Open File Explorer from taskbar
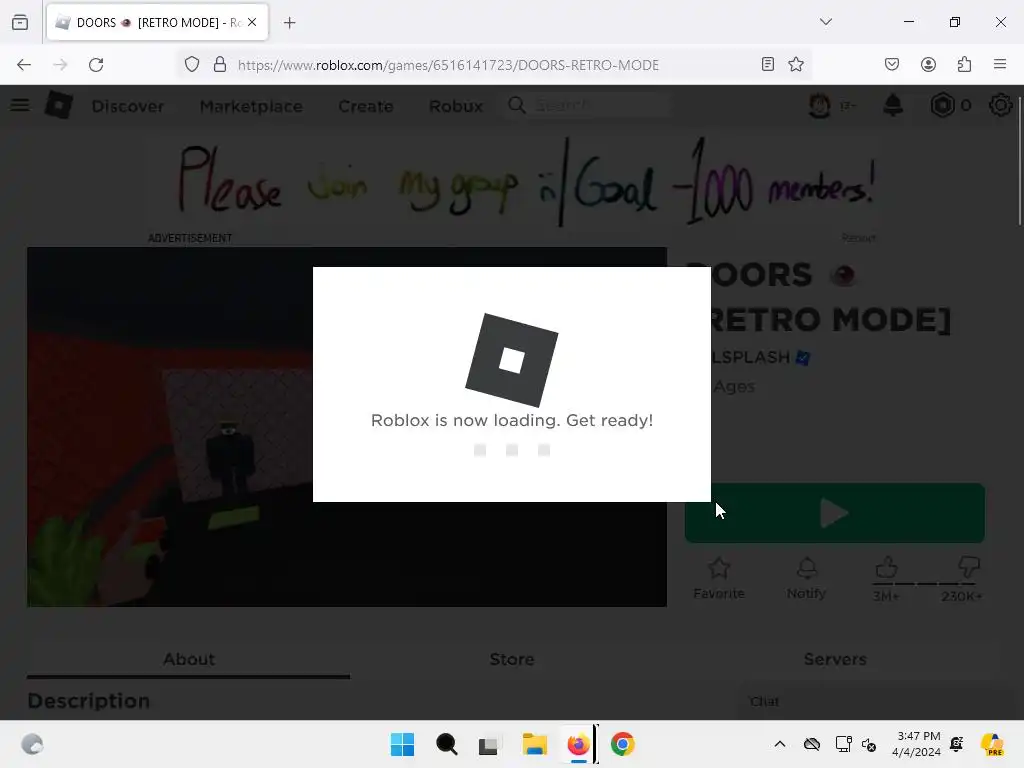 [x=535, y=744]
